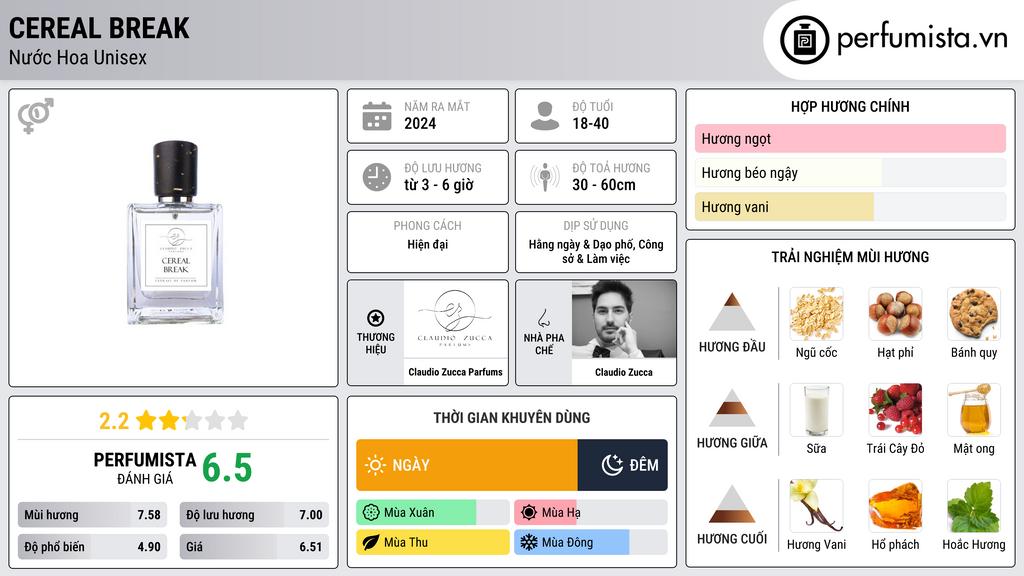Click the spring flower icon
1024x576 pixels.
pyautogui.click(x=371, y=513)
